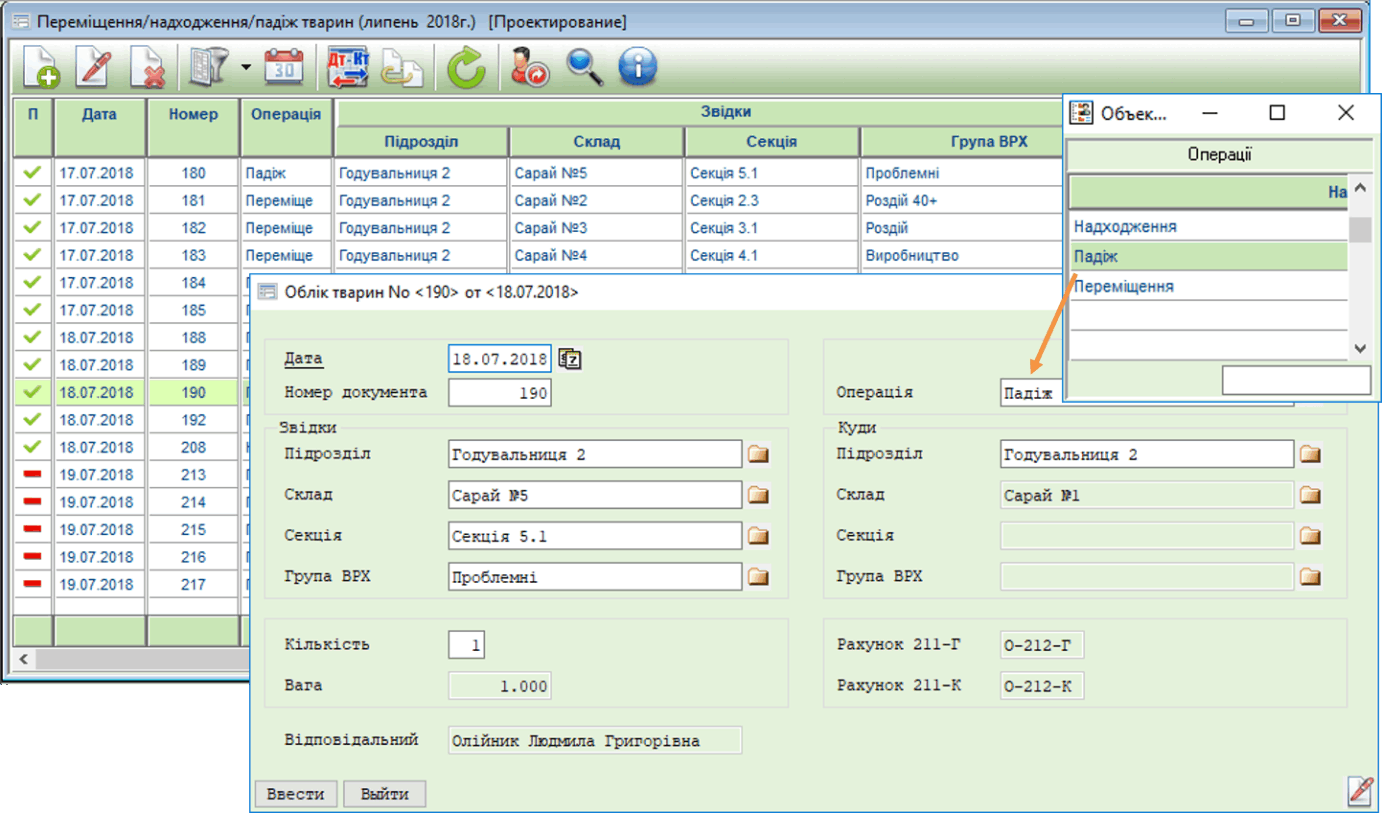The width and height of the screenshot is (1382, 813).
Task: Click the user redirect icon in toolbar
Action: [530, 68]
